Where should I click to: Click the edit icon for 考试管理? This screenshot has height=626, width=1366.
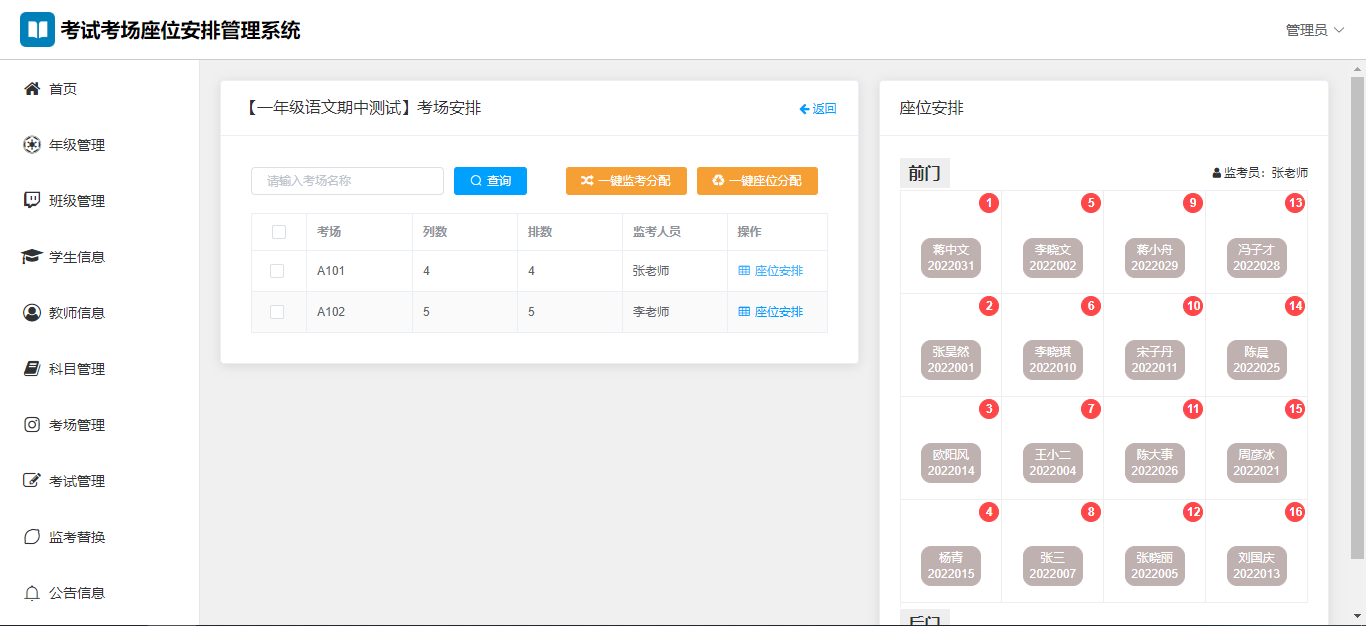point(31,481)
